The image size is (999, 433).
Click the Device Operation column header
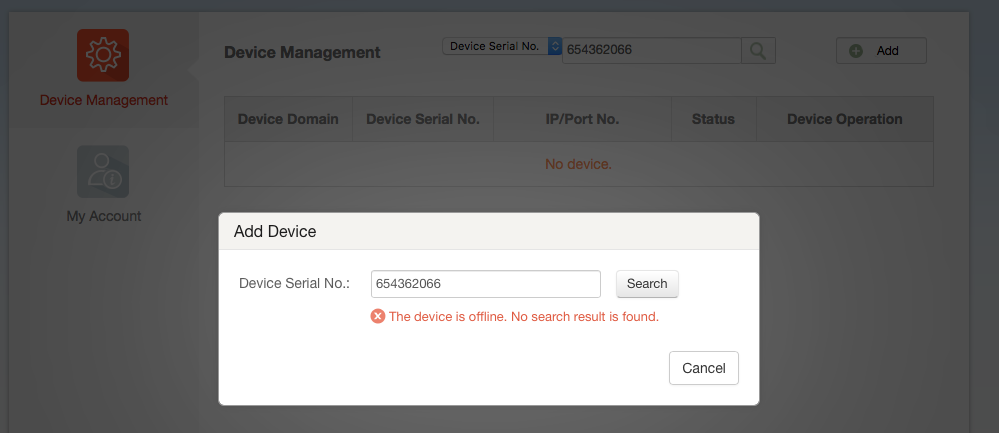pyautogui.click(x=844, y=119)
